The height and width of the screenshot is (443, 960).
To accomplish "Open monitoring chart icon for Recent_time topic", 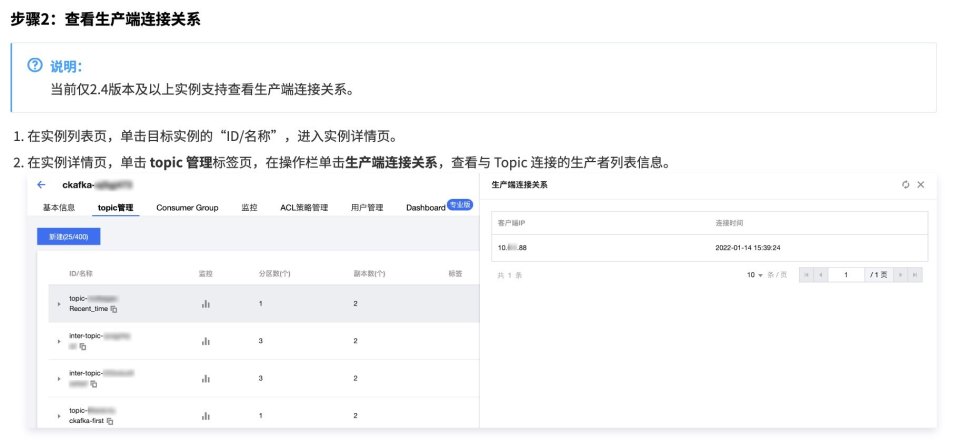I will [206, 303].
